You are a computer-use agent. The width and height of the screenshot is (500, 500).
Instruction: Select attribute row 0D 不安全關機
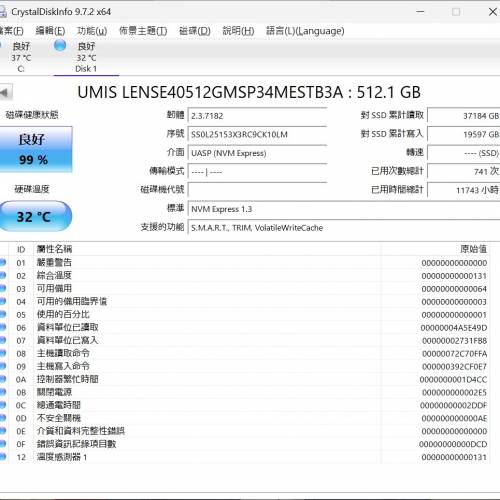(245, 418)
